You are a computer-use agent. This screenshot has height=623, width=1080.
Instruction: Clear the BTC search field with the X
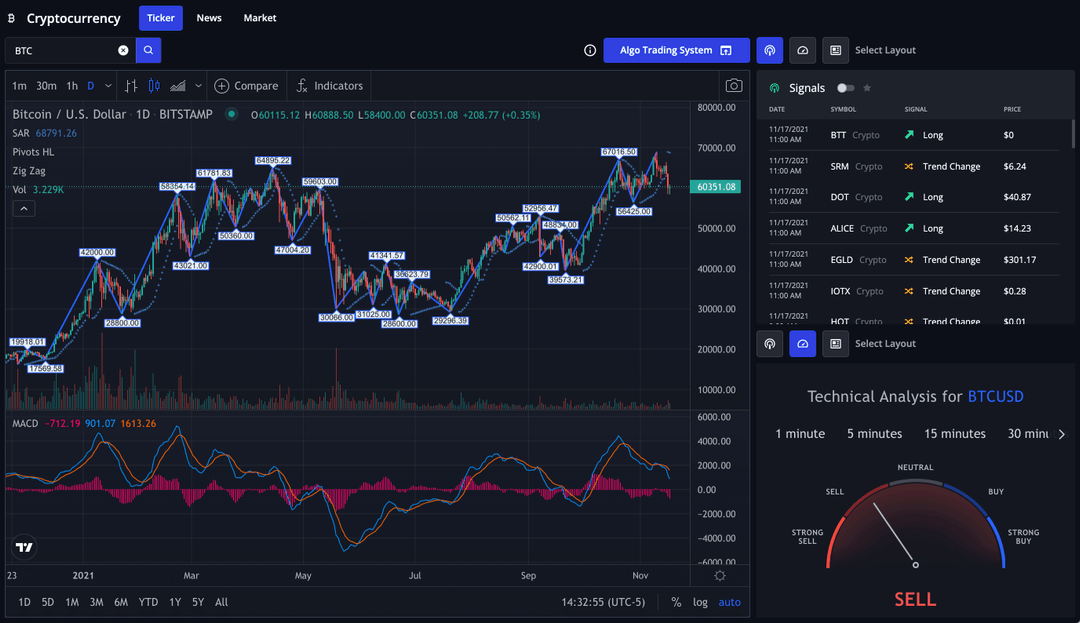123,50
